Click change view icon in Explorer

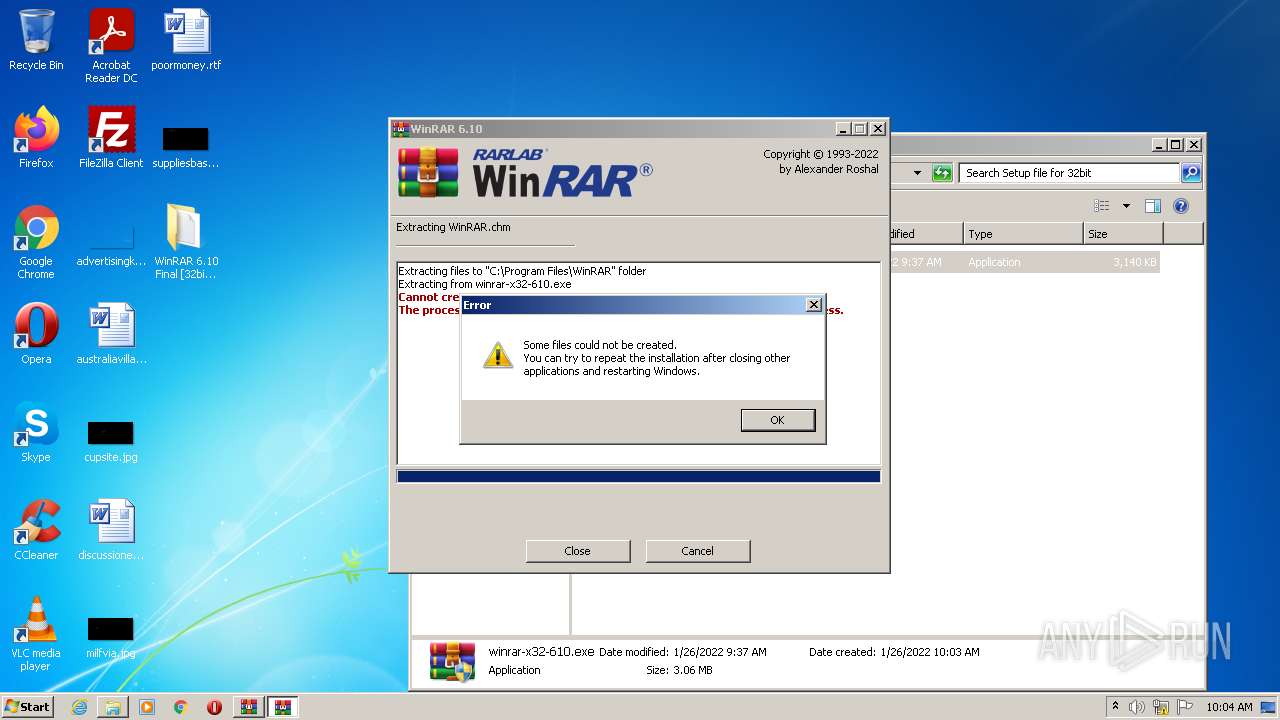tap(1101, 206)
